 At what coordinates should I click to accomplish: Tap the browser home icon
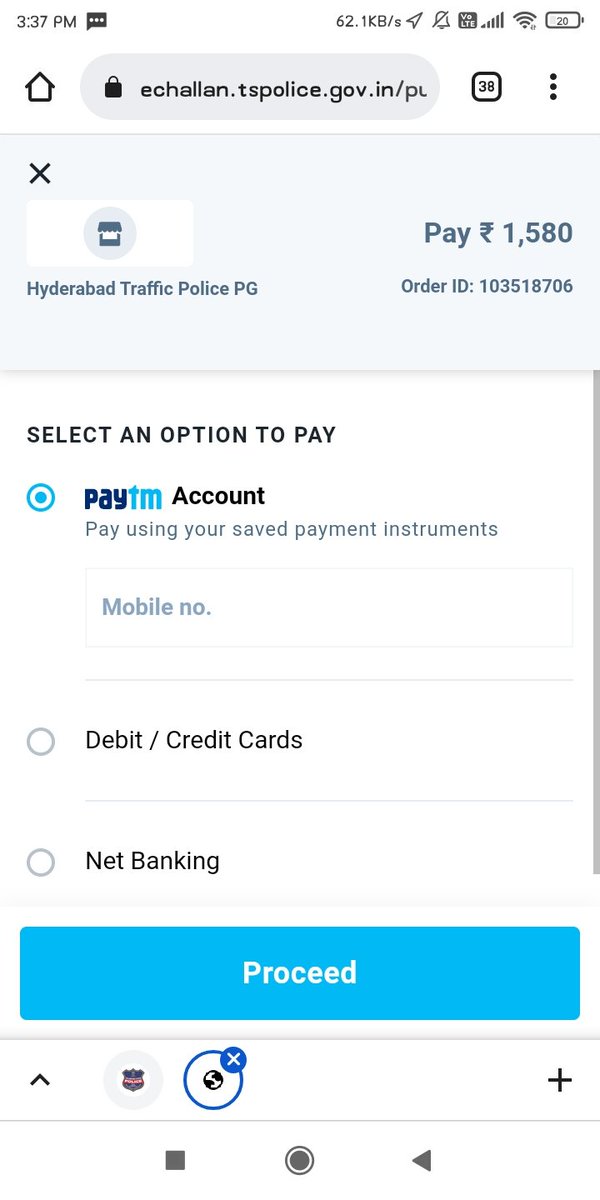click(x=39, y=87)
